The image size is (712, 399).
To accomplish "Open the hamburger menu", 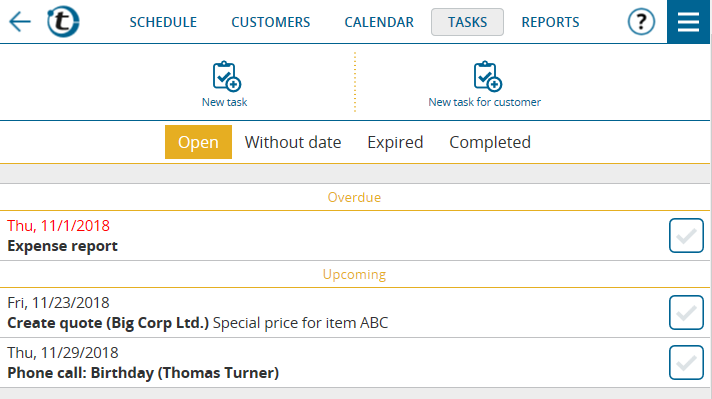I will coord(688,22).
